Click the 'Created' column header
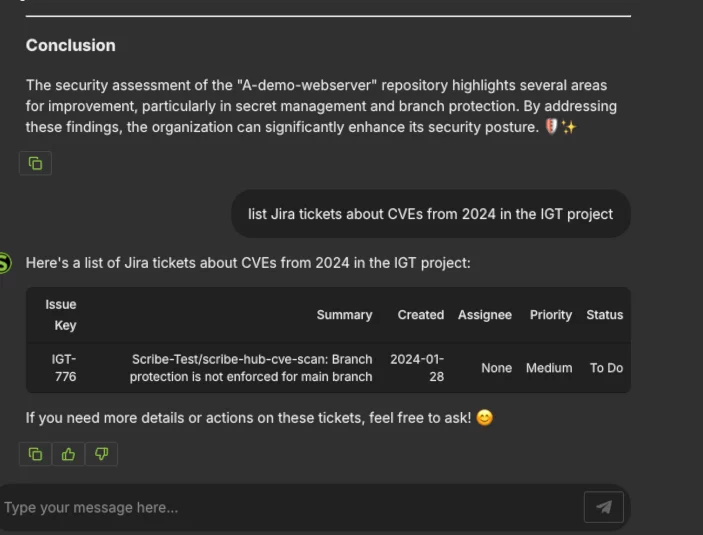Image resolution: width=703 pixels, height=535 pixels. click(x=421, y=315)
